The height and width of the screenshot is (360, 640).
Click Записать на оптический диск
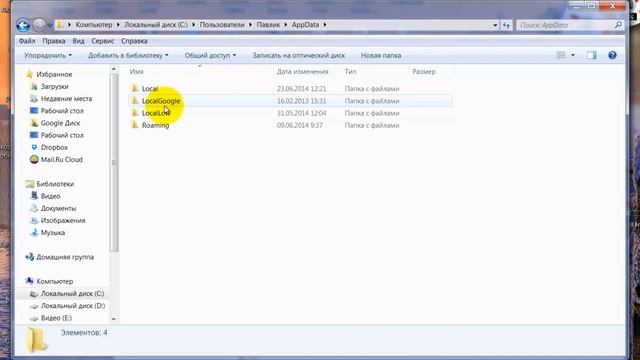coord(298,56)
